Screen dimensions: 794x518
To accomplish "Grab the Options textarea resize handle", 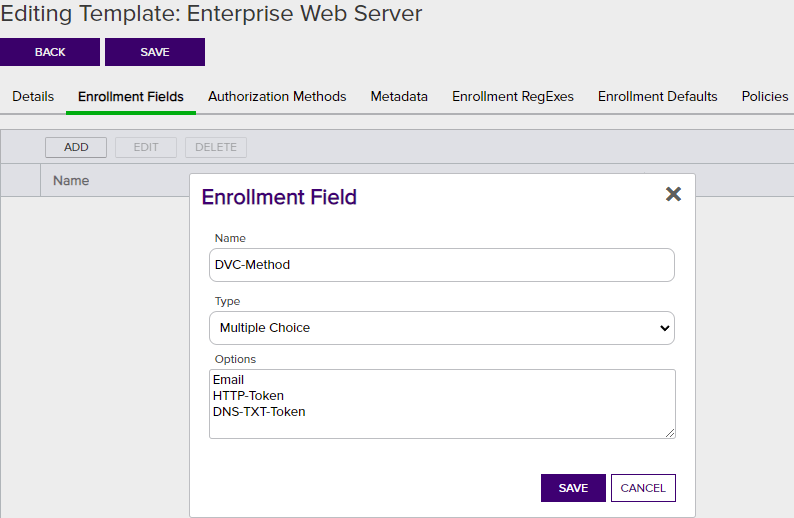I will tap(670, 433).
